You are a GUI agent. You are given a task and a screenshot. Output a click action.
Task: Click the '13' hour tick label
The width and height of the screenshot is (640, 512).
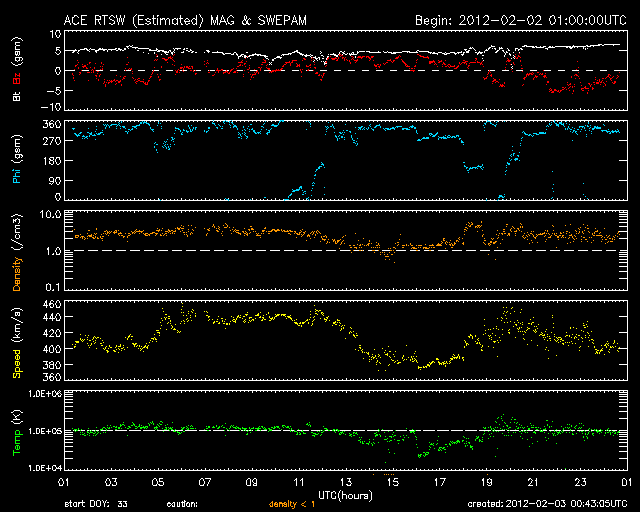[x=346, y=483]
